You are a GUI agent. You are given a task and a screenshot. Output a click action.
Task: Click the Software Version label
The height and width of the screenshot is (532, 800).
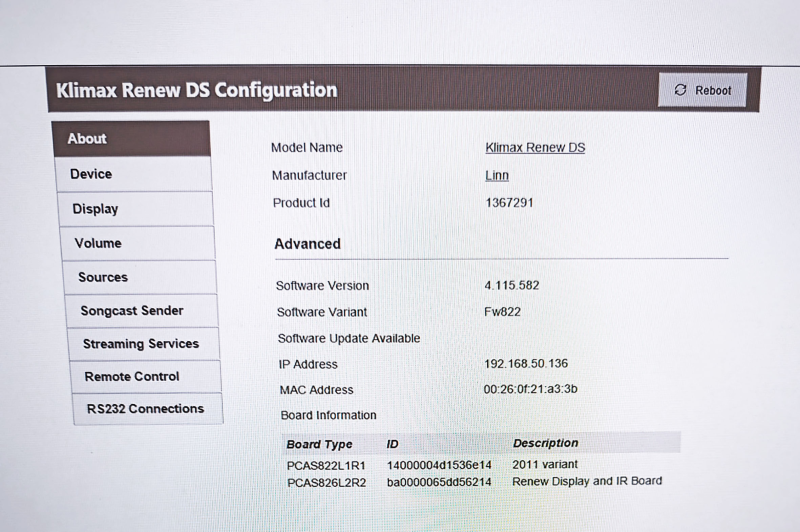point(322,286)
